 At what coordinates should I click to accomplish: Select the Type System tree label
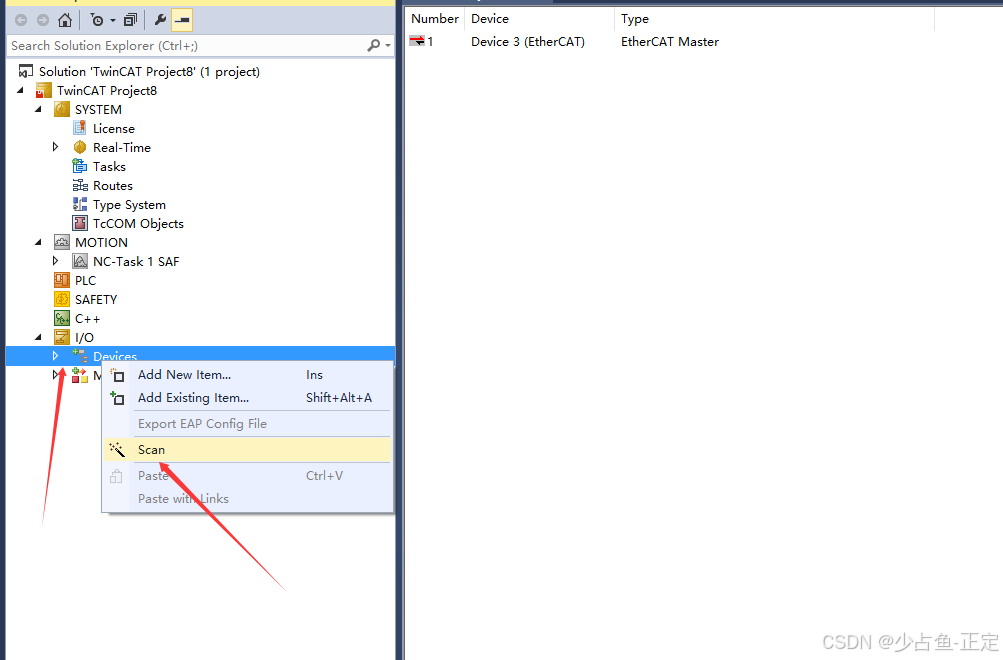click(129, 205)
